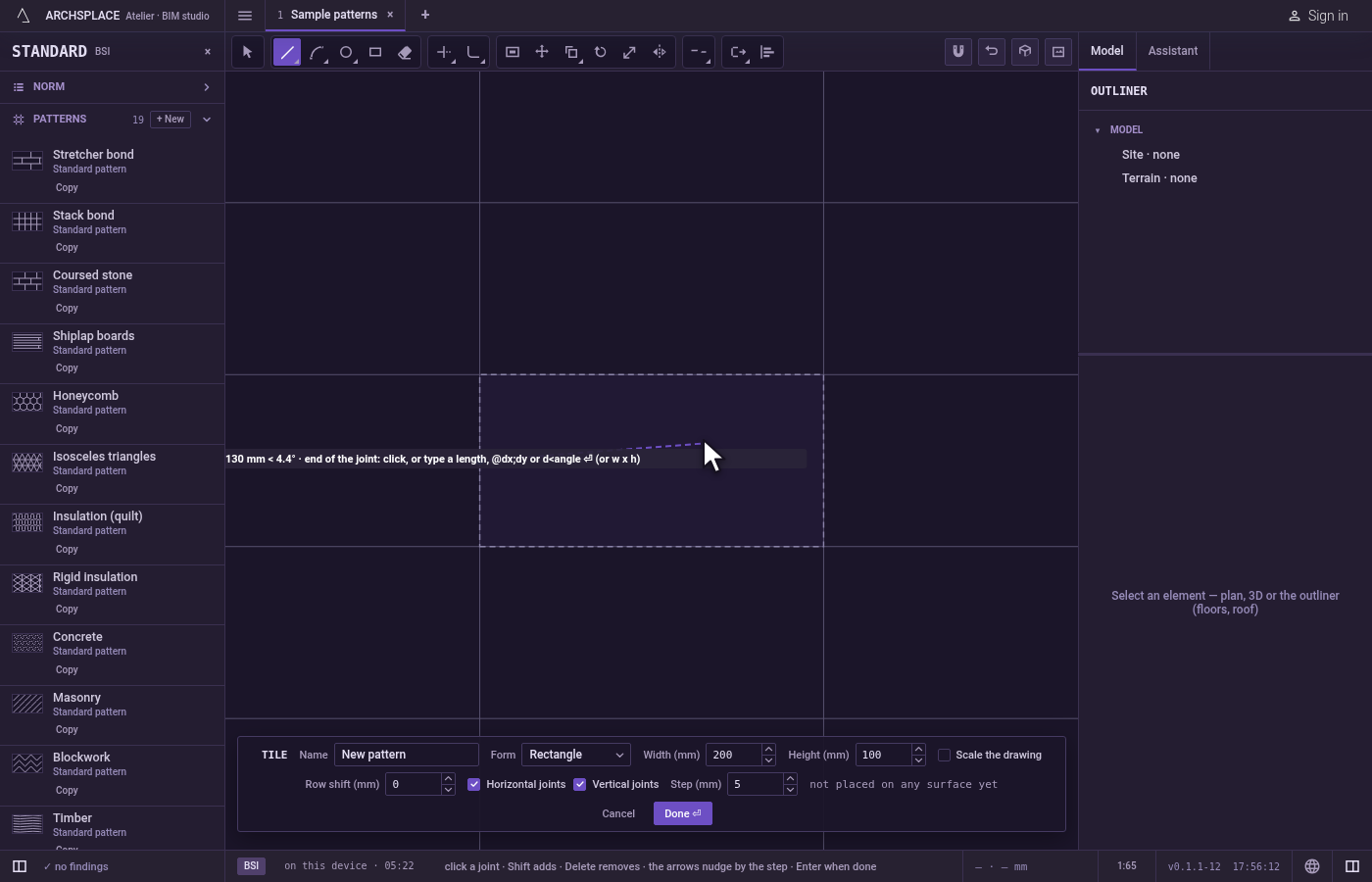The height and width of the screenshot is (882, 1372).
Task: Choose the move tool in toolbar
Action: pyautogui.click(x=542, y=52)
